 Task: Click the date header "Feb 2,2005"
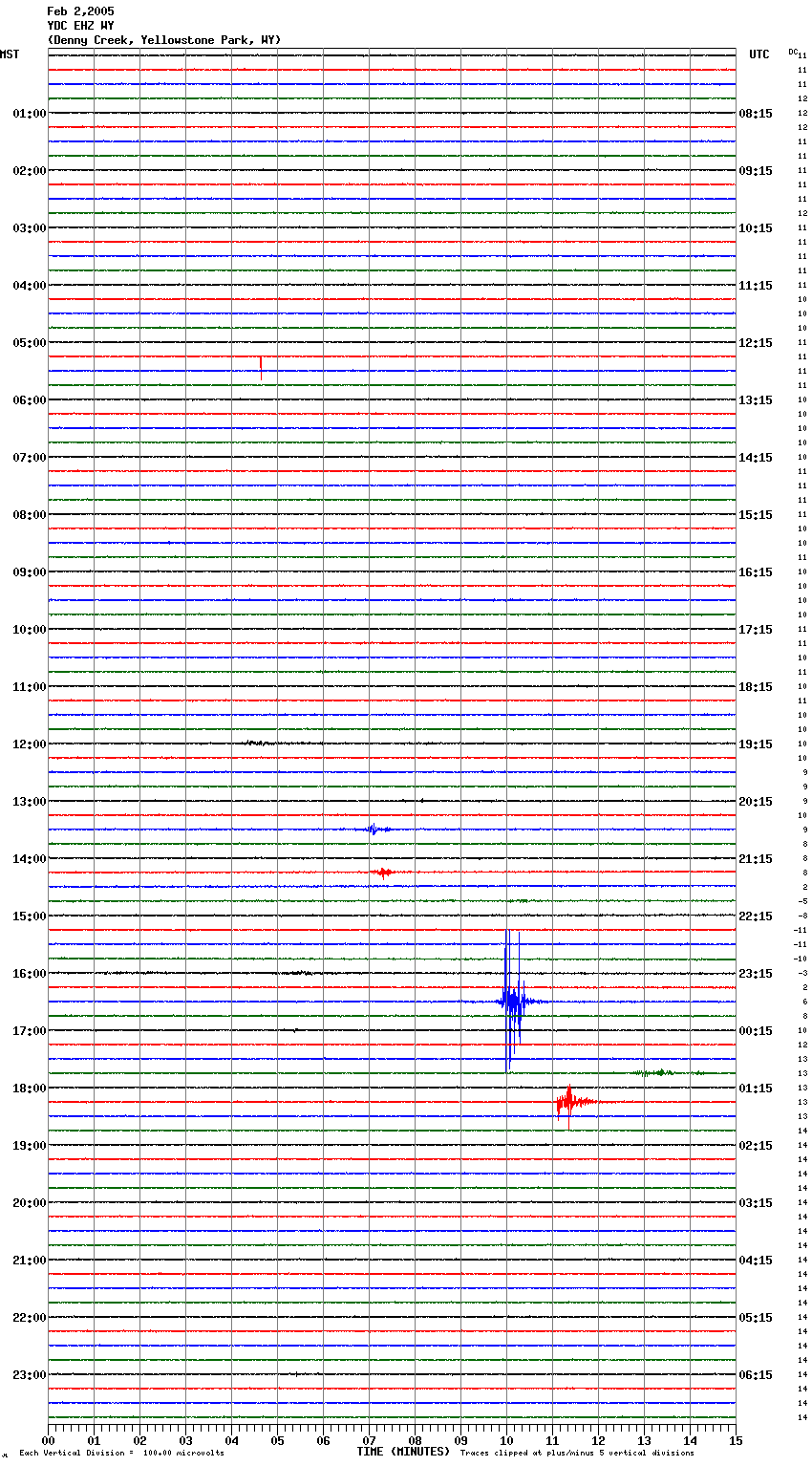tap(80, 11)
